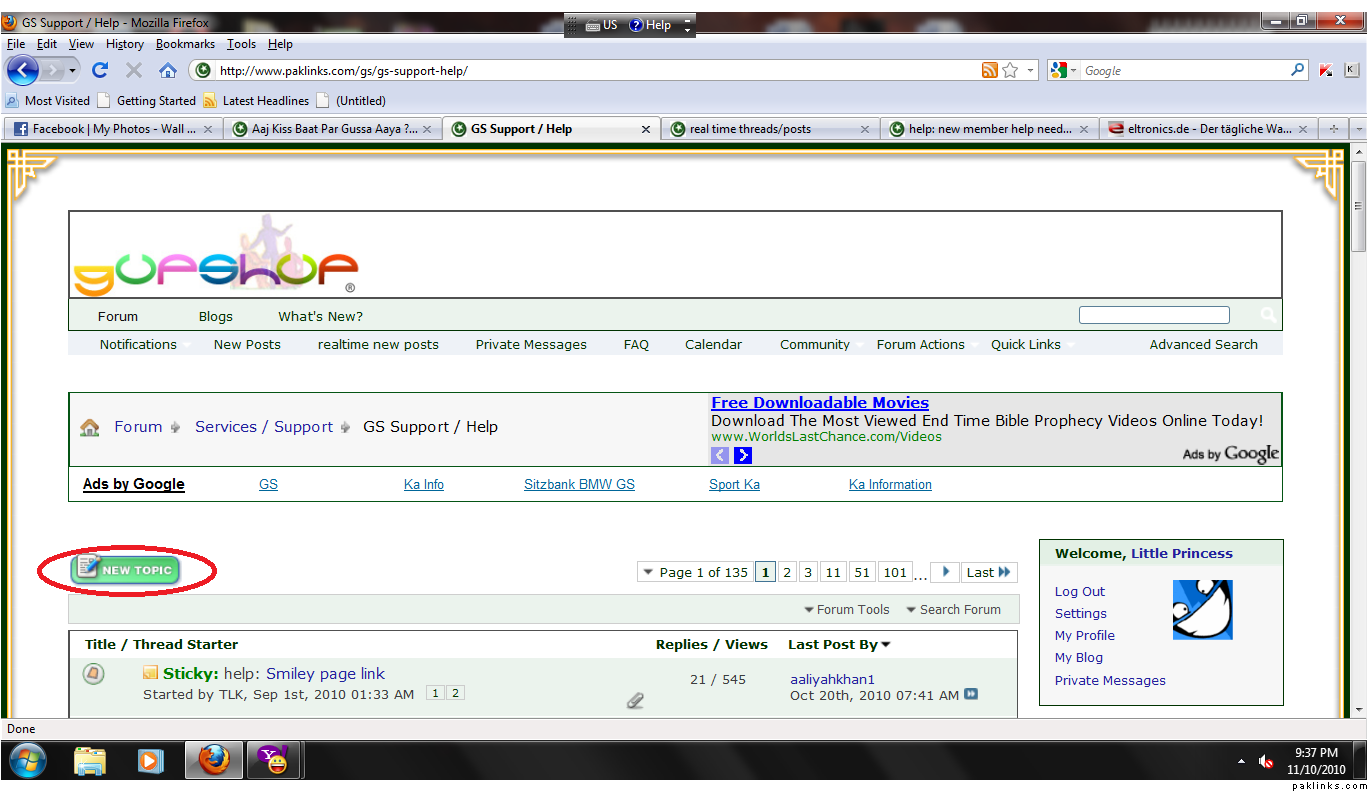The height and width of the screenshot is (792, 1368).
Task: Open Yahoo Messenger from the taskbar
Action: point(272,761)
